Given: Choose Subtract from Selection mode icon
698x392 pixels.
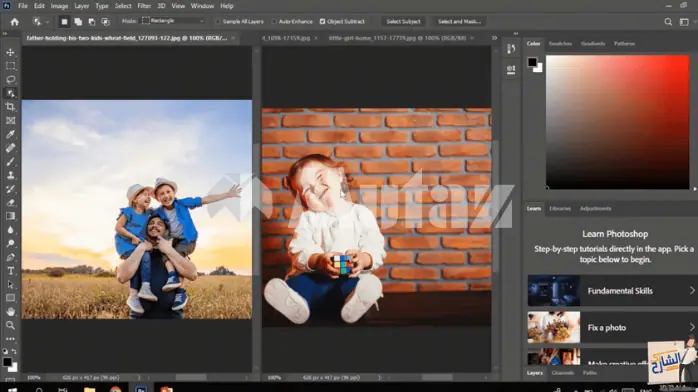Looking at the screenshot, I should tap(92, 21).
